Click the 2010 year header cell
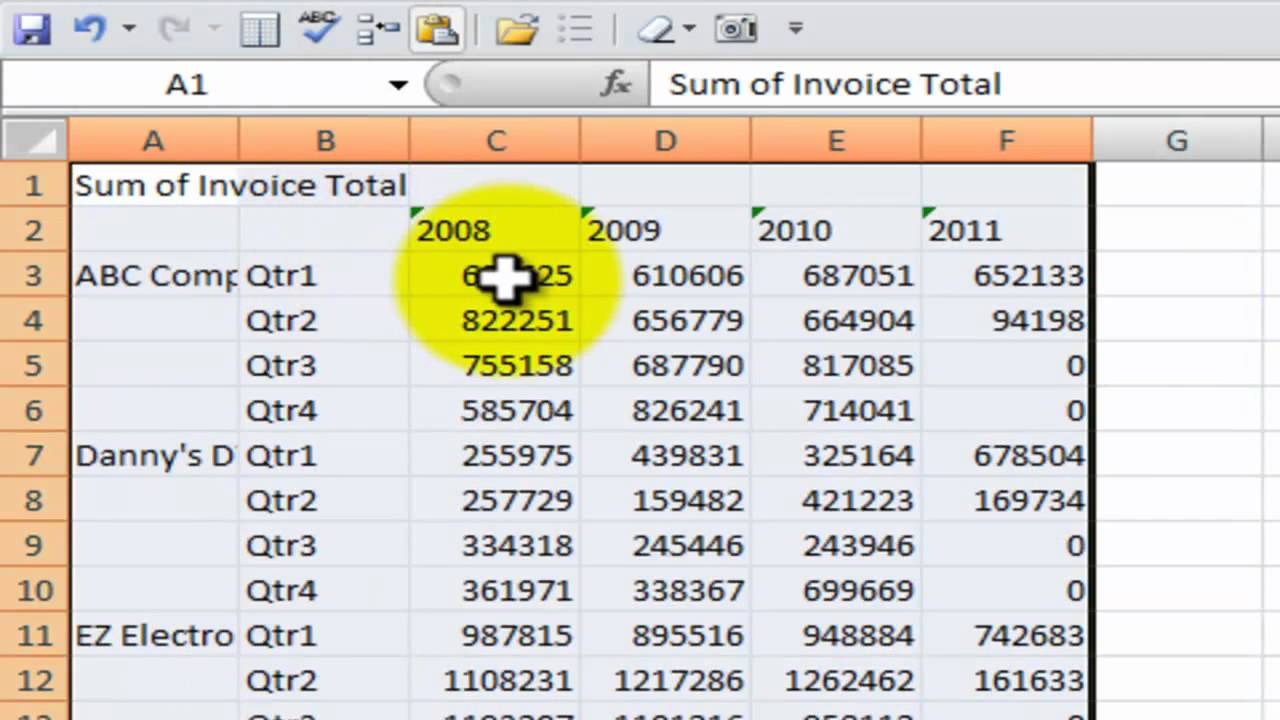 pos(836,230)
